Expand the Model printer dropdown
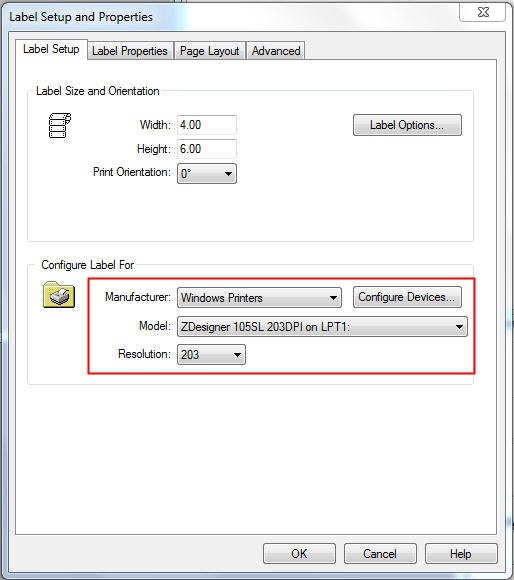 (322, 327)
